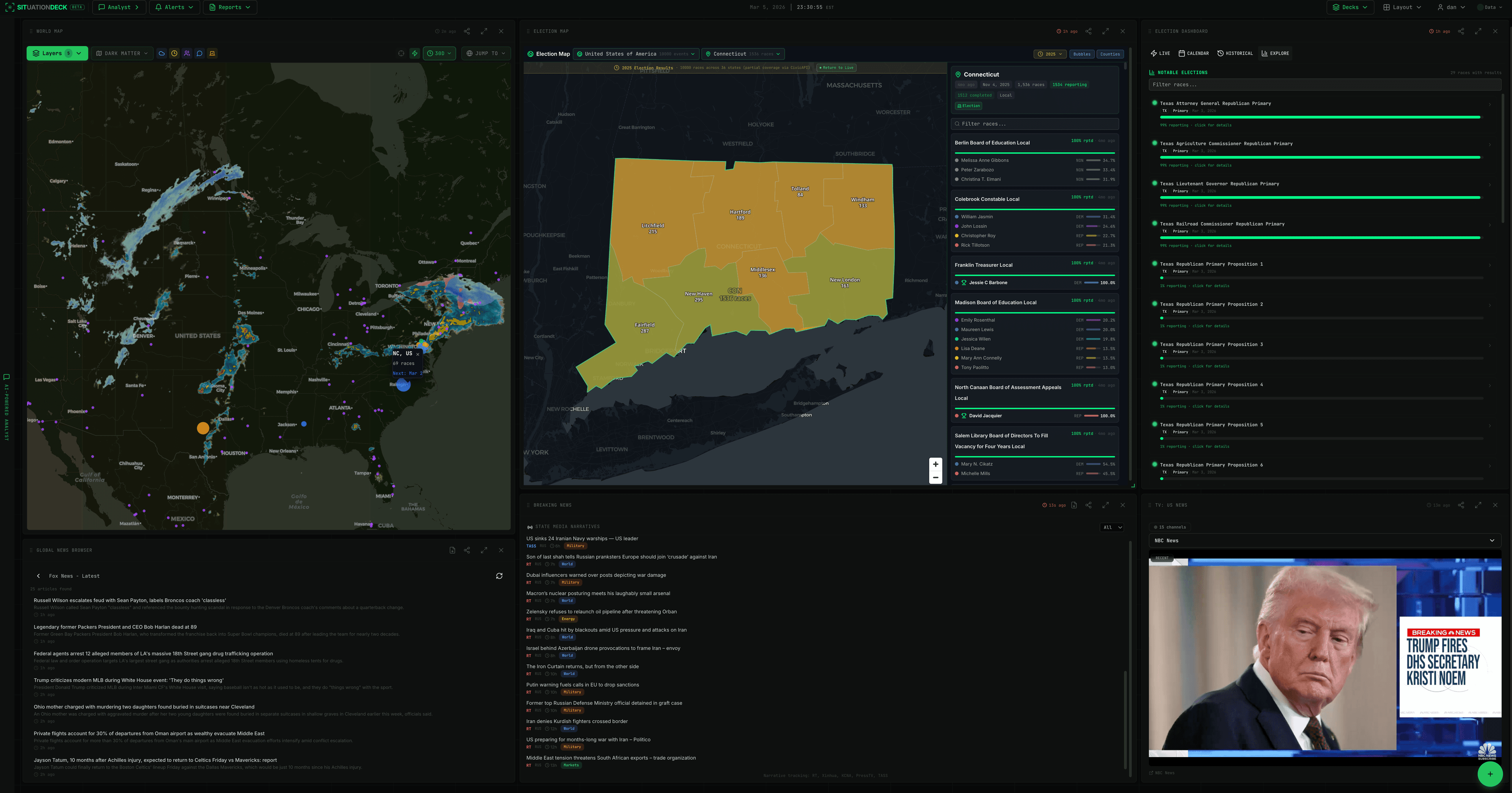Viewport: 1512px width, 793px height.
Task: Click the people tracking layer icon
Action: (x=187, y=54)
